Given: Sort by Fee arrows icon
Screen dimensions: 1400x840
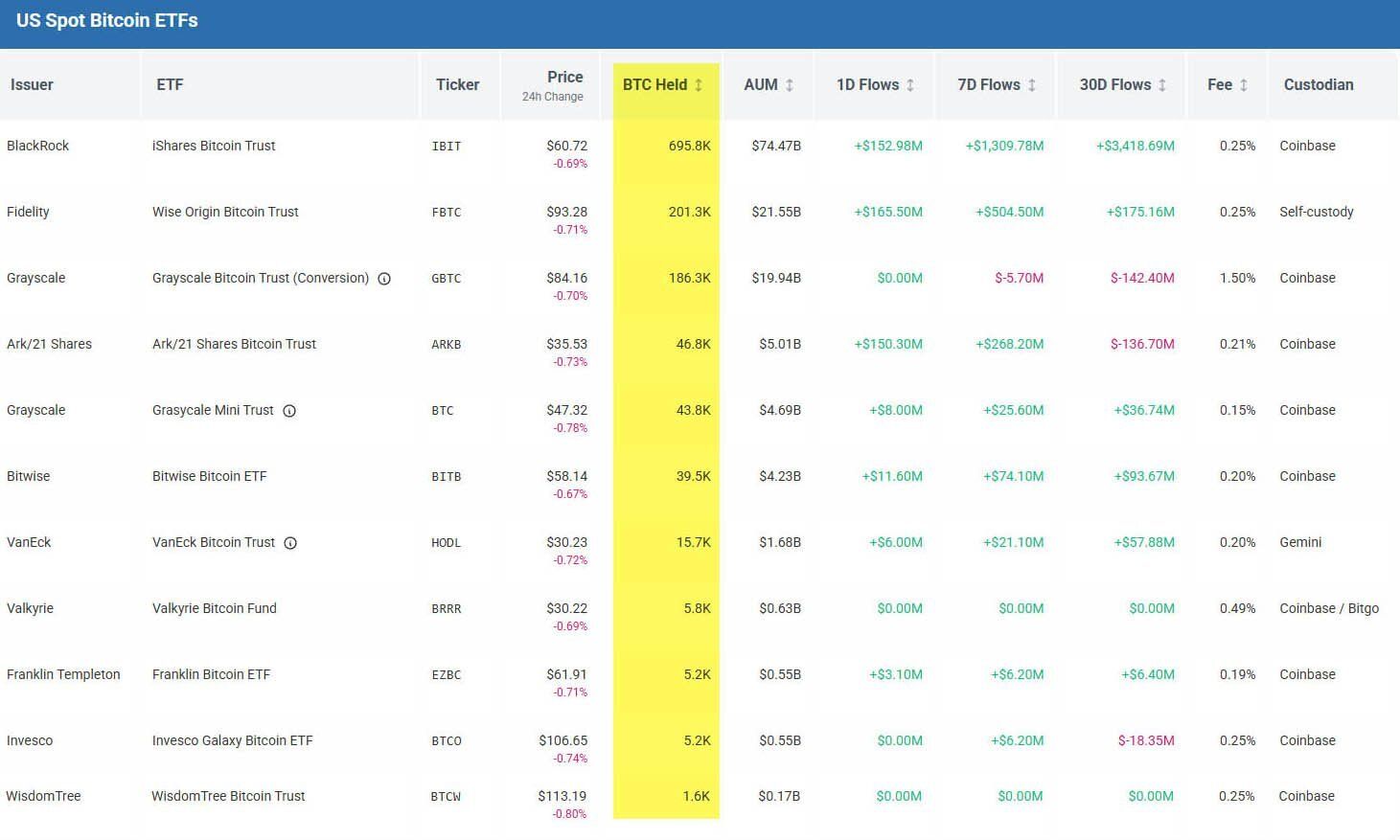Looking at the screenshot, I should point(1244,85).
